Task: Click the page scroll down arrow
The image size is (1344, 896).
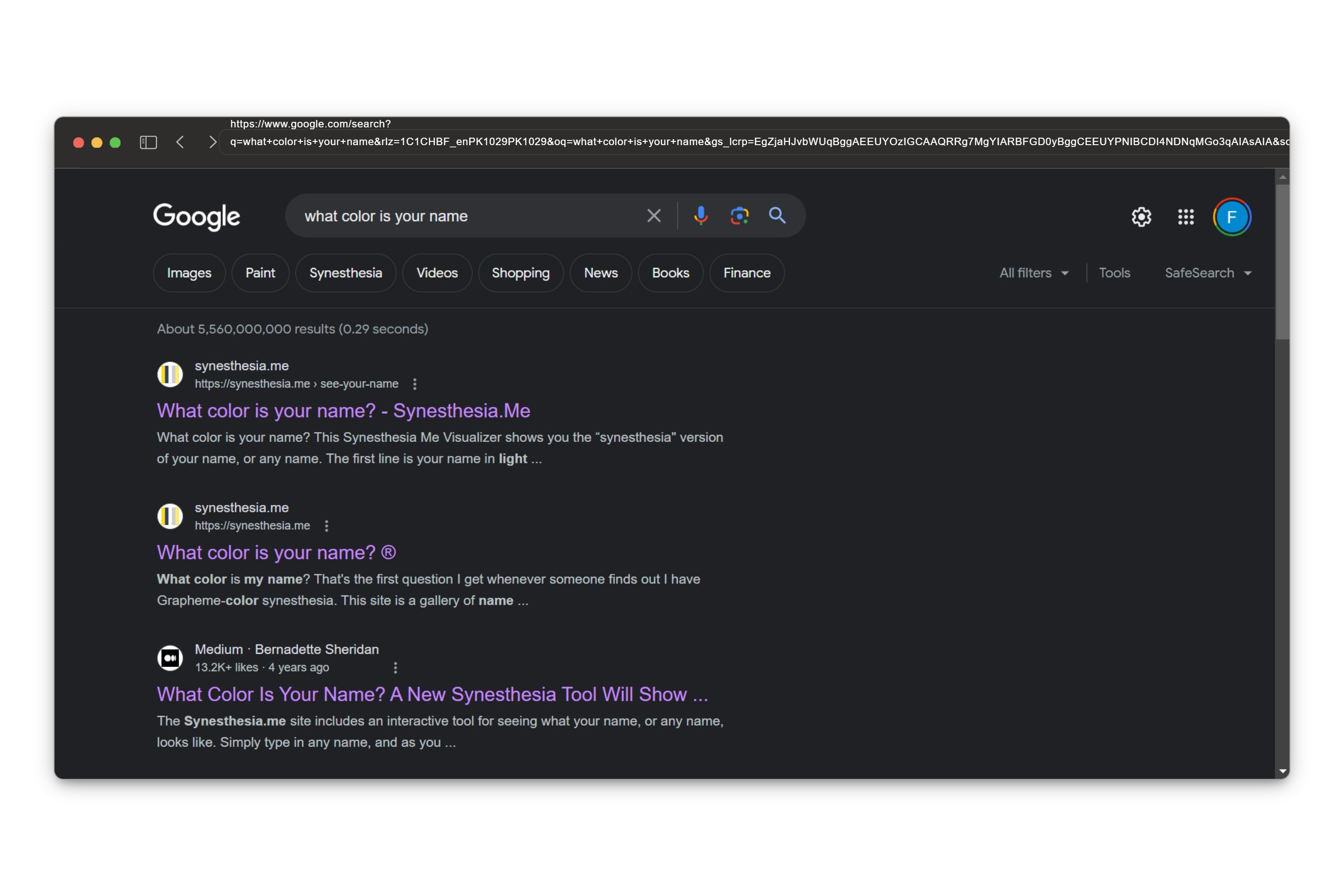Action: click(1282, 771)
